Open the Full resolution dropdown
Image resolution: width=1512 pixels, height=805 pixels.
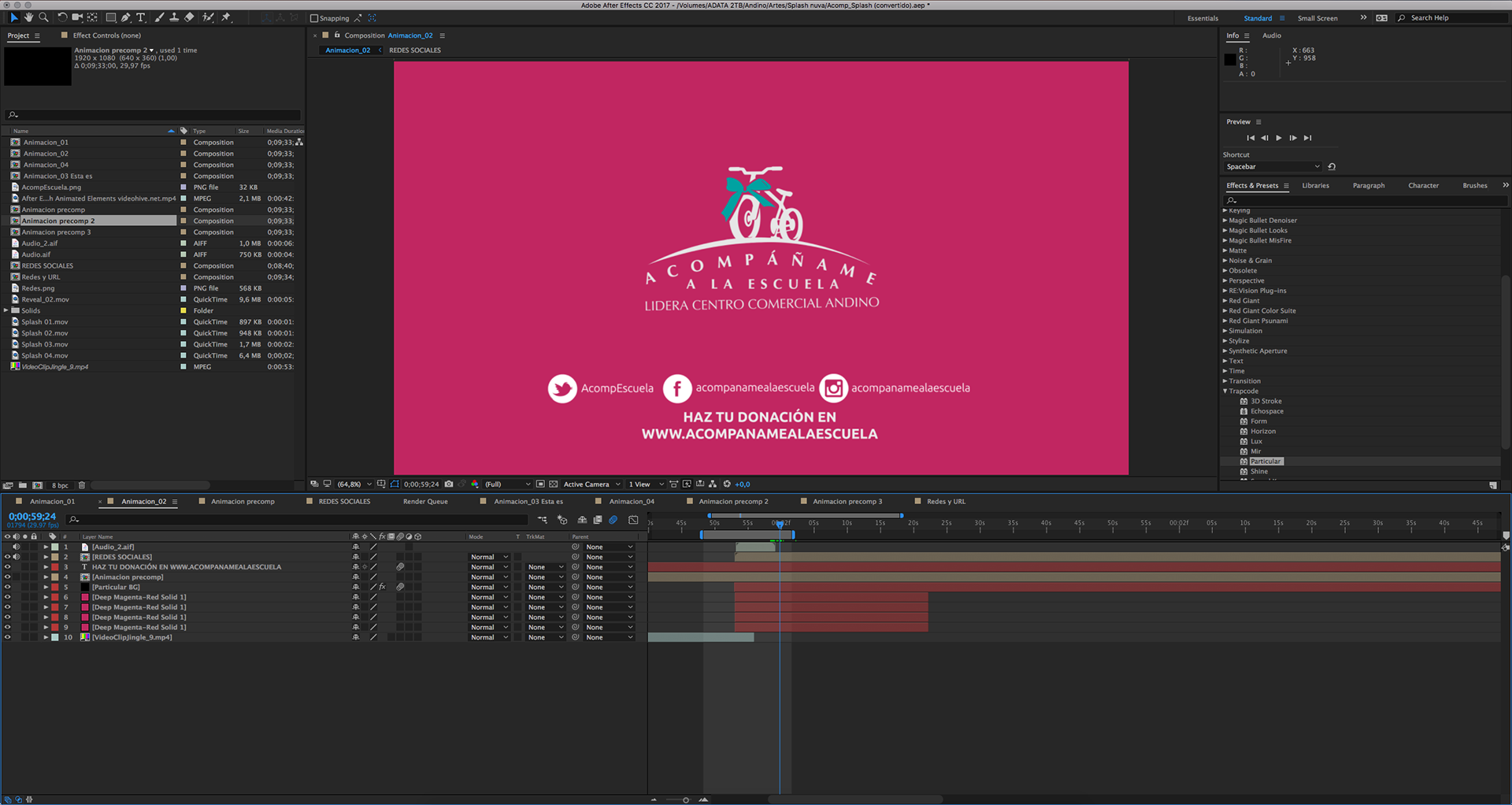(x=507, y=484)
